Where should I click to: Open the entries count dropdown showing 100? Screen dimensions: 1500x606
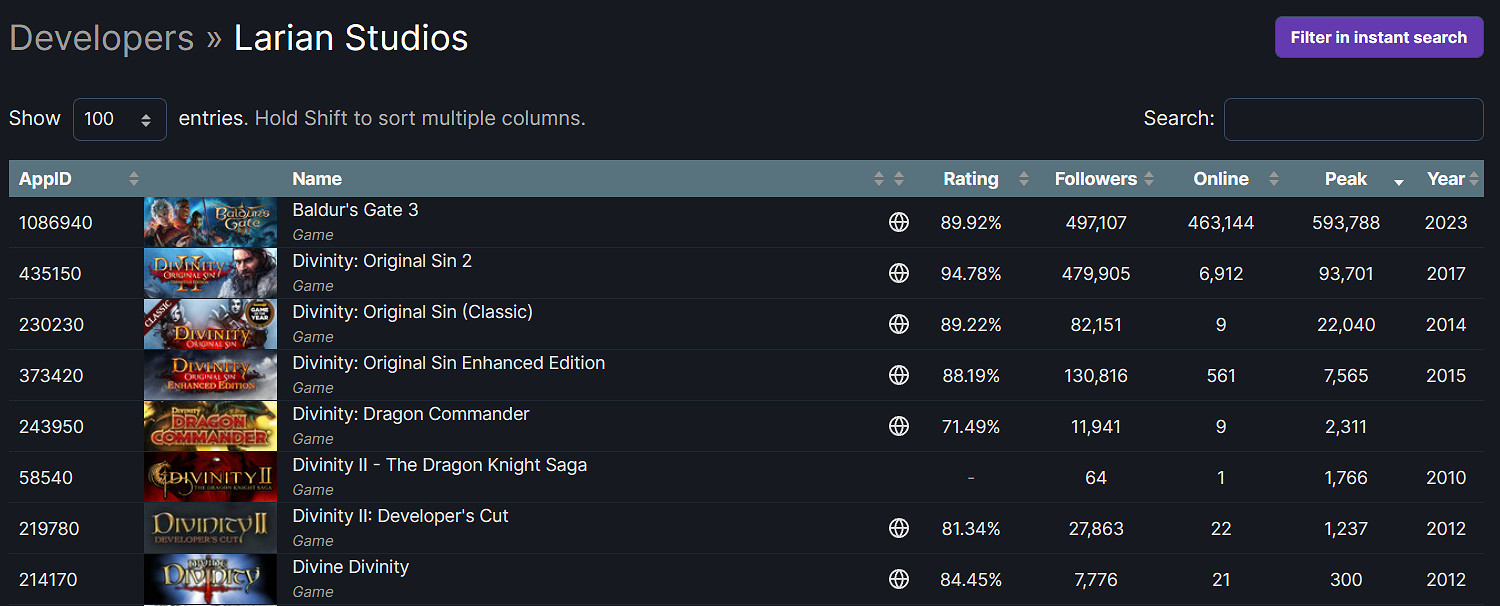coord(119,119)
